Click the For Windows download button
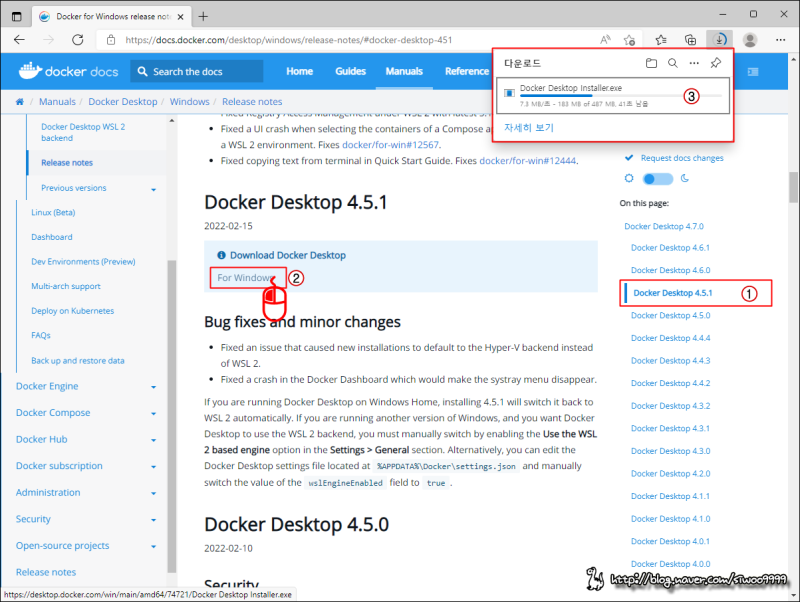 (247, 278)
